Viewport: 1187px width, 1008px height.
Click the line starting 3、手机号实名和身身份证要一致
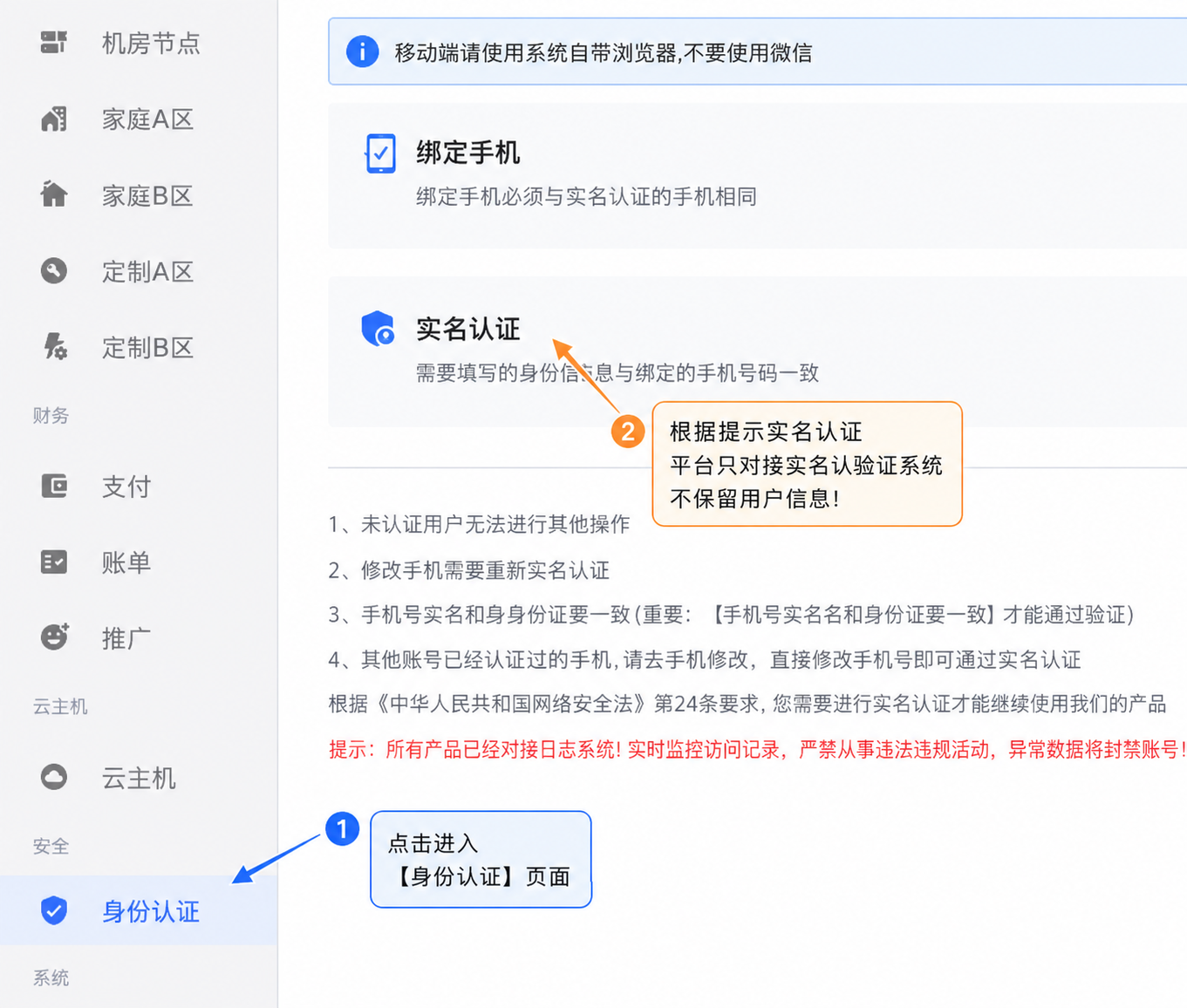pos(731,615)
